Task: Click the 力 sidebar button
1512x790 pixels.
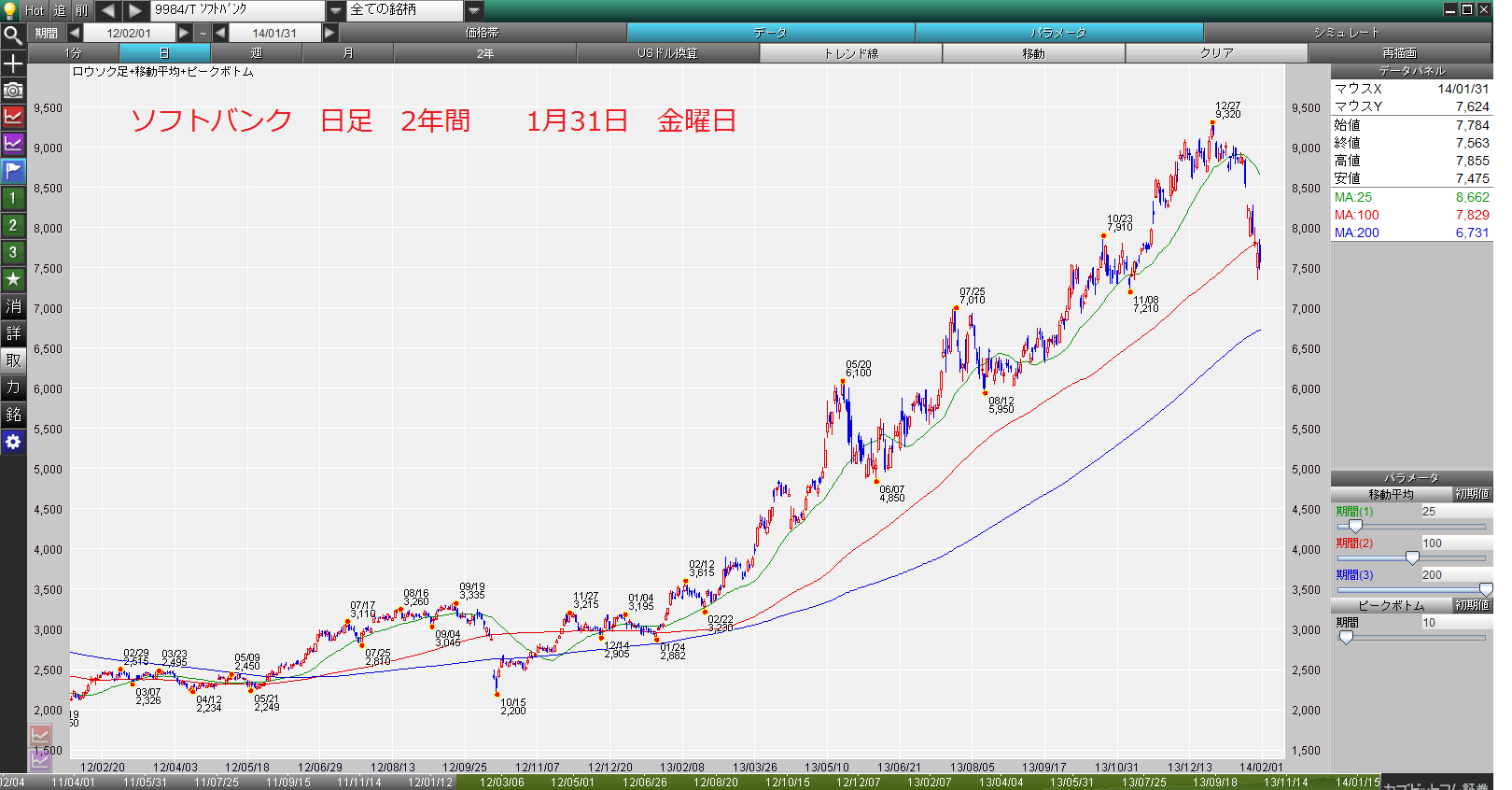Action: [13, 388]
